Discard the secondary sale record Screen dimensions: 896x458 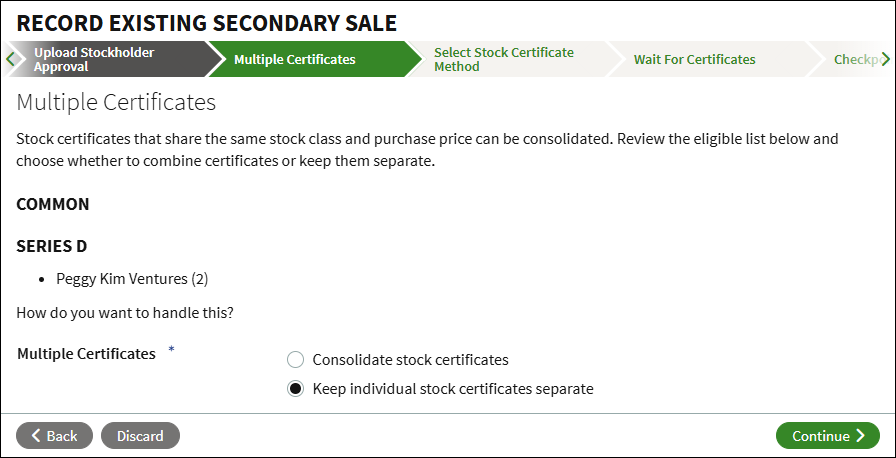tap(140, 436)
